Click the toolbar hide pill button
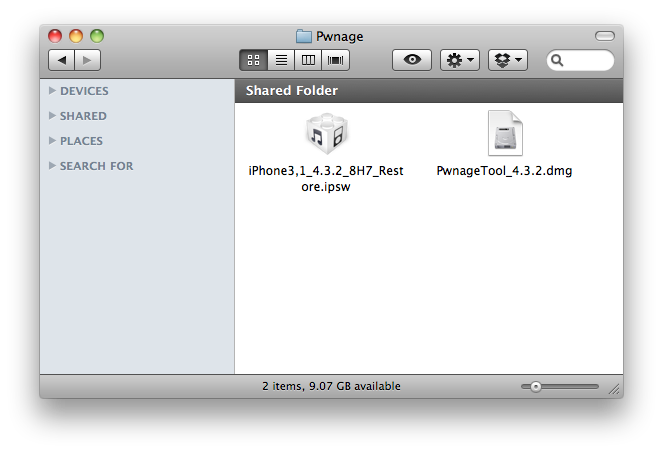Screen dimensions: 663x453 pyautogui.click(x=604, y=36)
